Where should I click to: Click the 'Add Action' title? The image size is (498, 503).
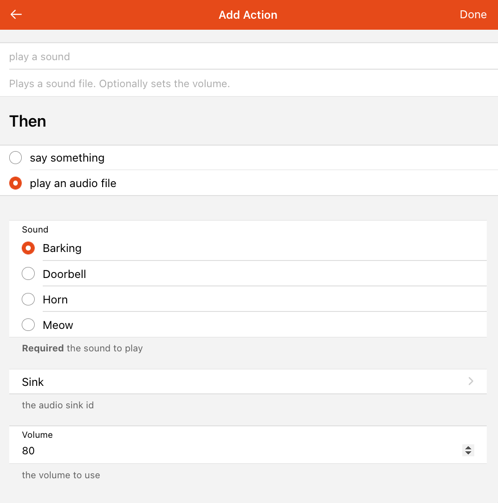[248, 15]
